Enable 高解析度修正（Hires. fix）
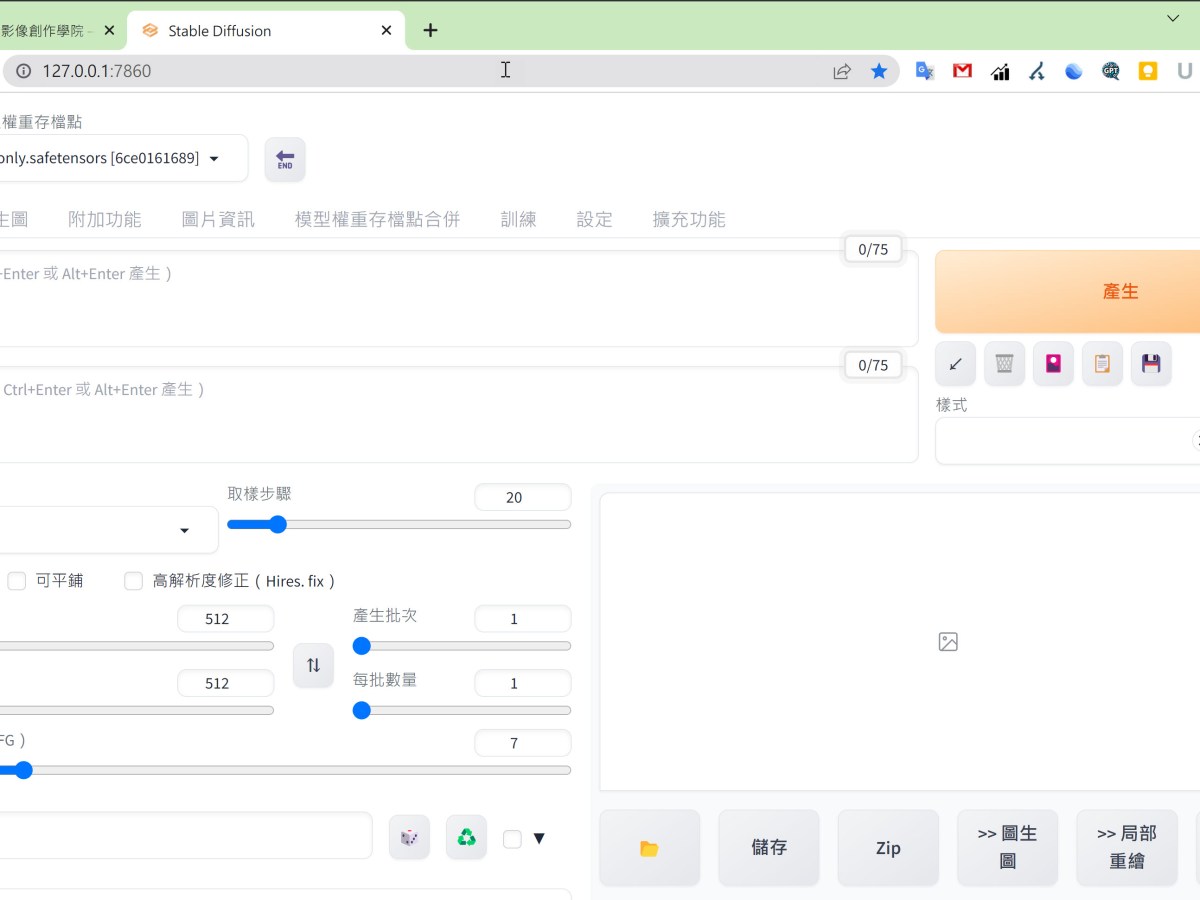Viewport: 1200px width, 900px height. click(x=133, y=580)
